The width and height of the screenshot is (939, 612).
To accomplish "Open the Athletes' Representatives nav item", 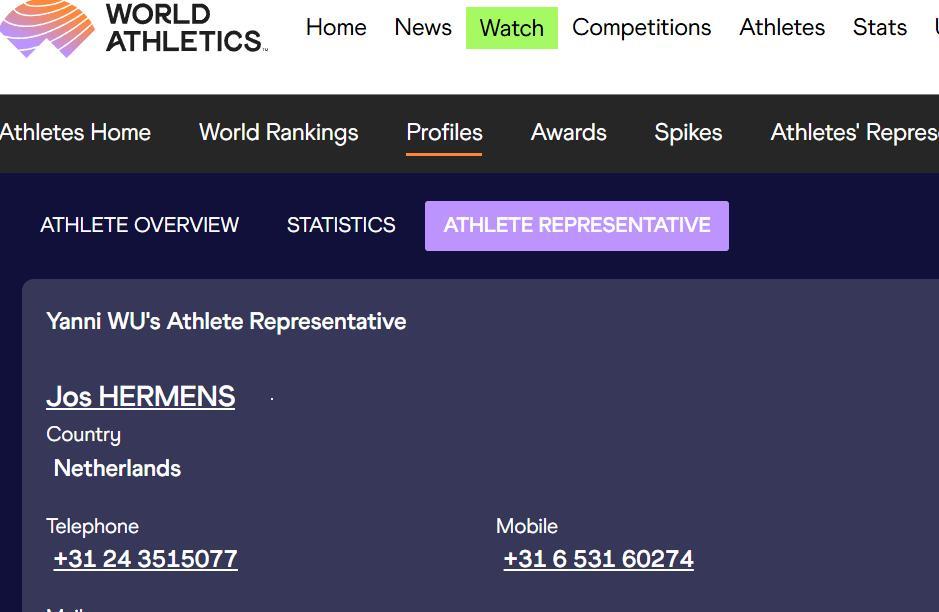I will pos(853,133).
